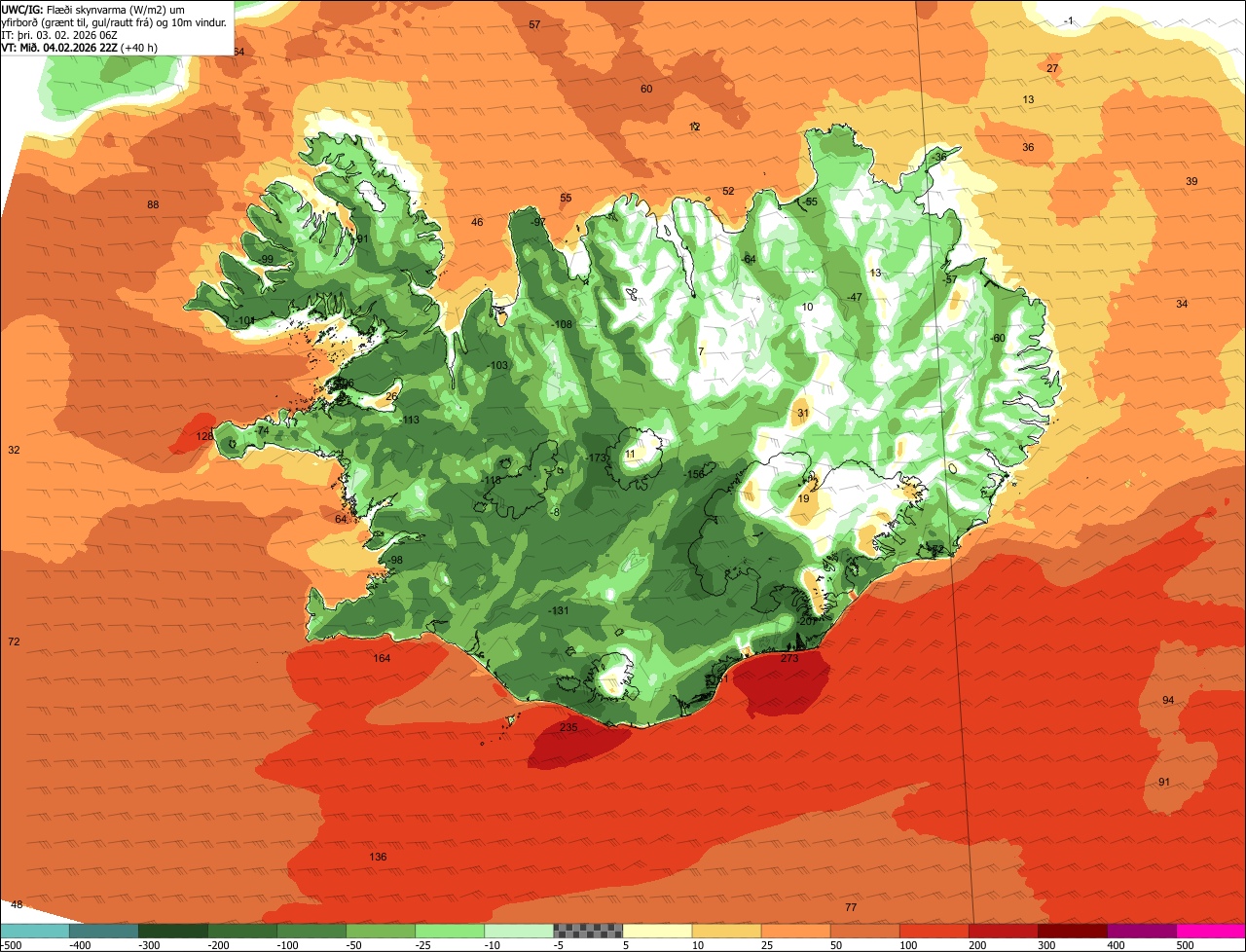The image size is (1246, 952).
Task: Select the -156 value on the map
Action: click(x=694, y=474)
